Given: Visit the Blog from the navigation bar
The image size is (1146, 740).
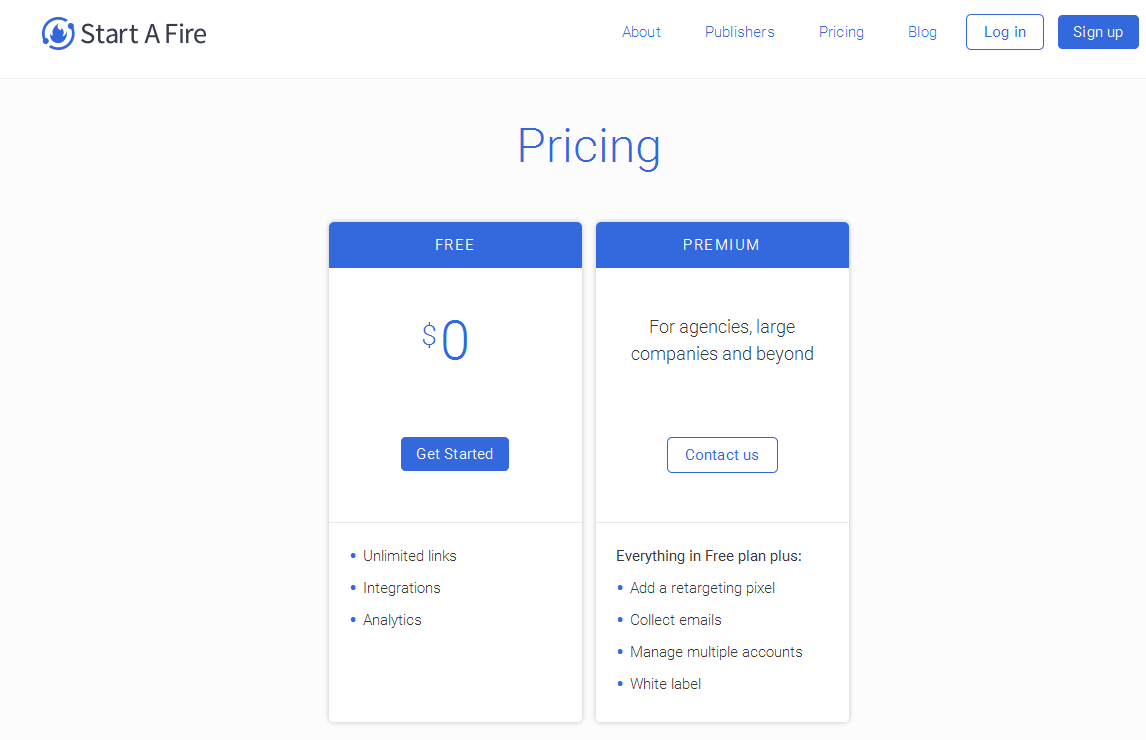Looking at the screenshot, I should tap(922, 32).
